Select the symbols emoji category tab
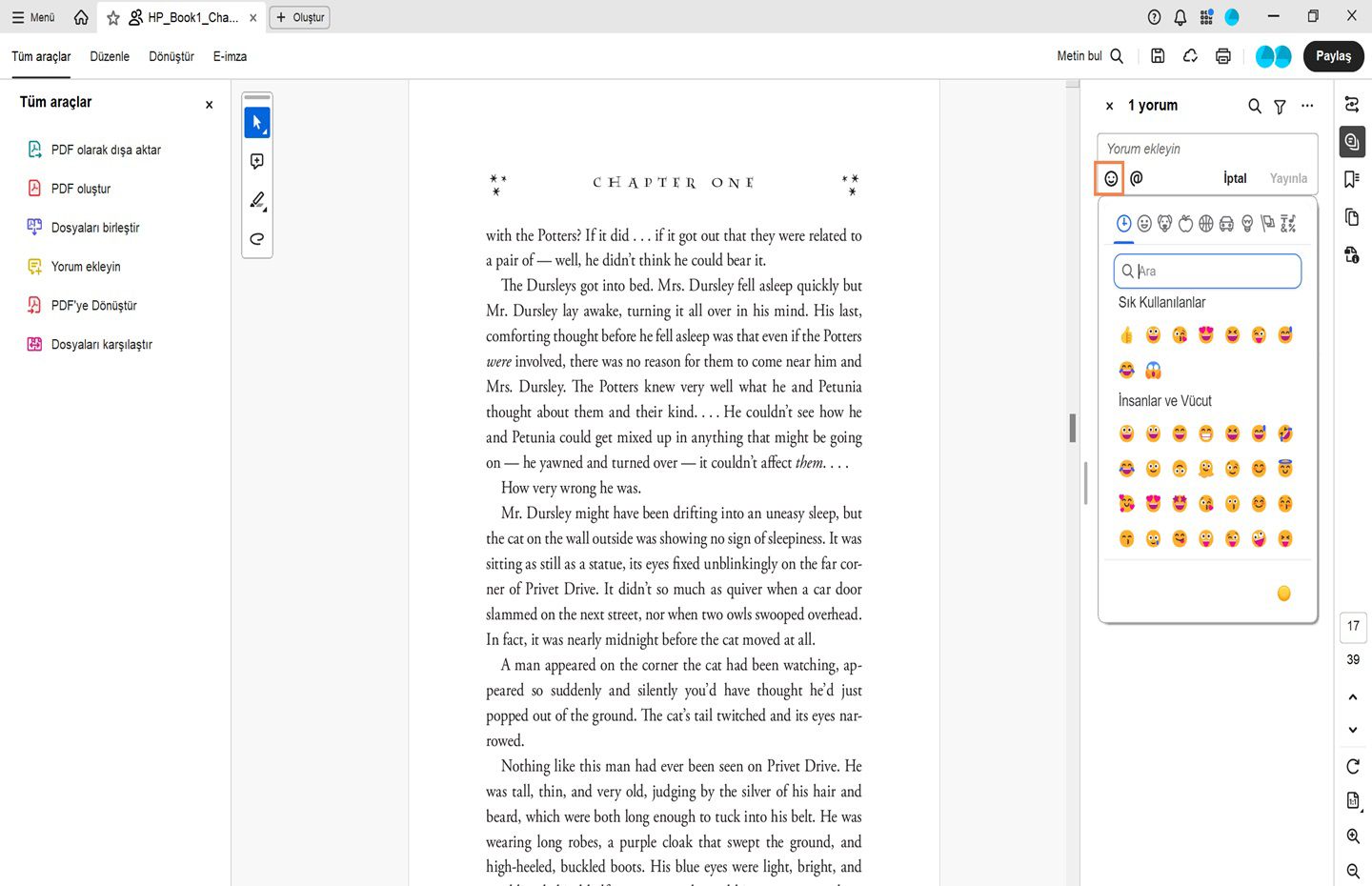This screenshot has height=886, width=1372. tap(1288, 224)
